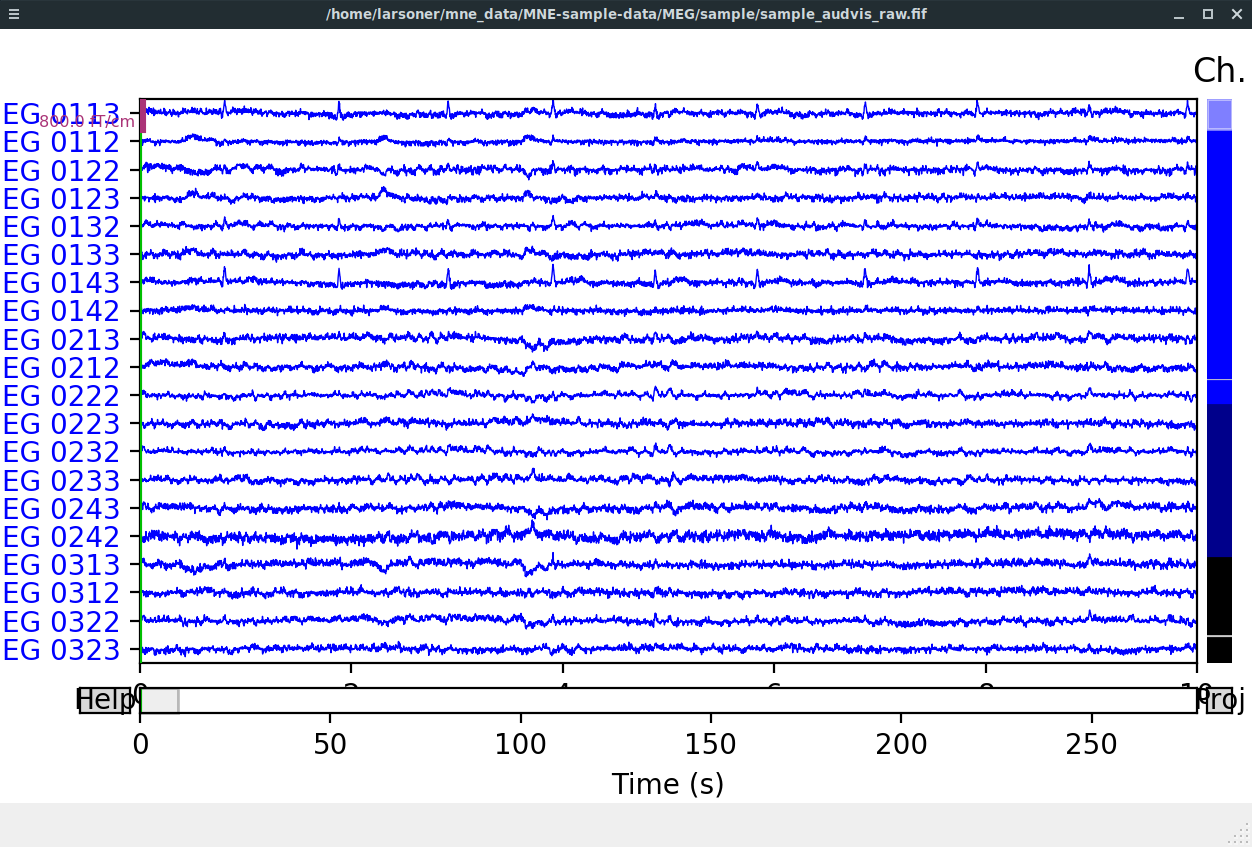Open window menu in the title bar
Image resolution: width=1252 pixels, height=847 pixels.
pyautogui.click(x=14, y=14)
